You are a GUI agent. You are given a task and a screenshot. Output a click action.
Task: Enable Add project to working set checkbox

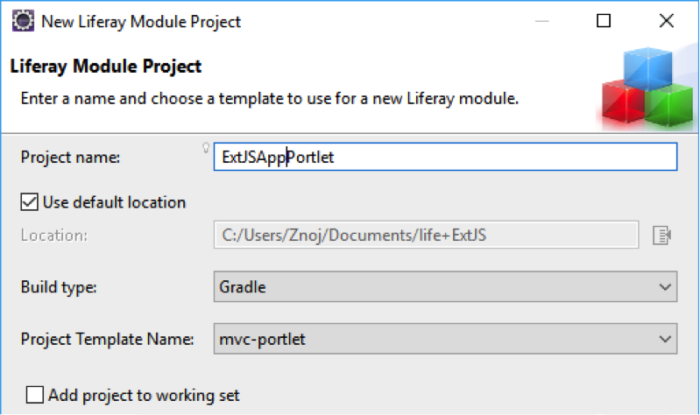(35, 395)
